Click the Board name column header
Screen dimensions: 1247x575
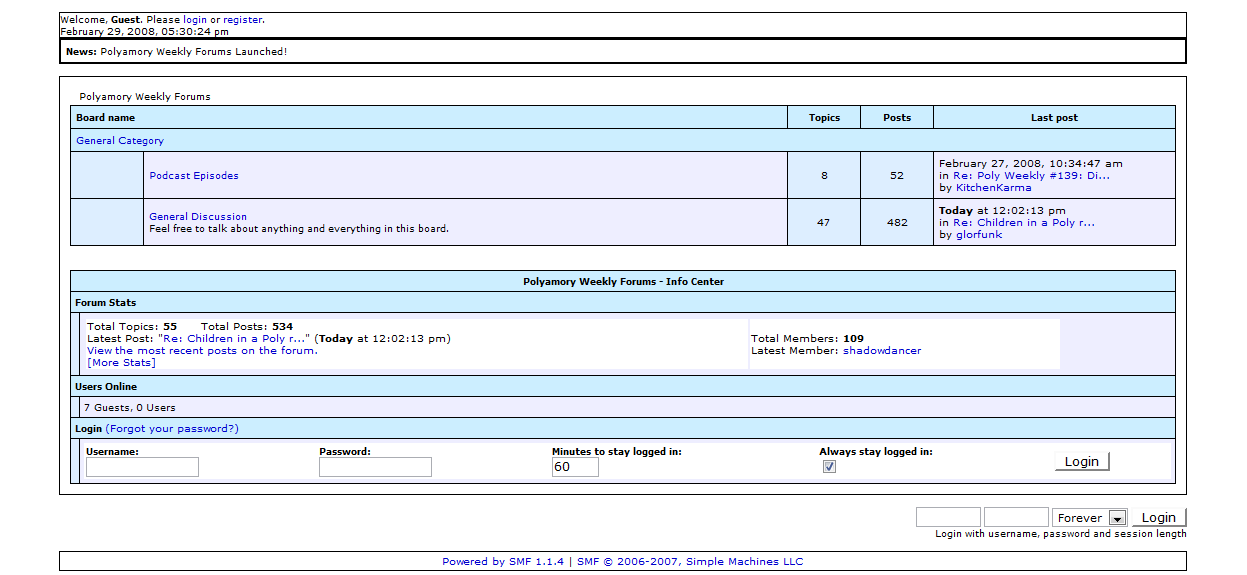(429, 118)
